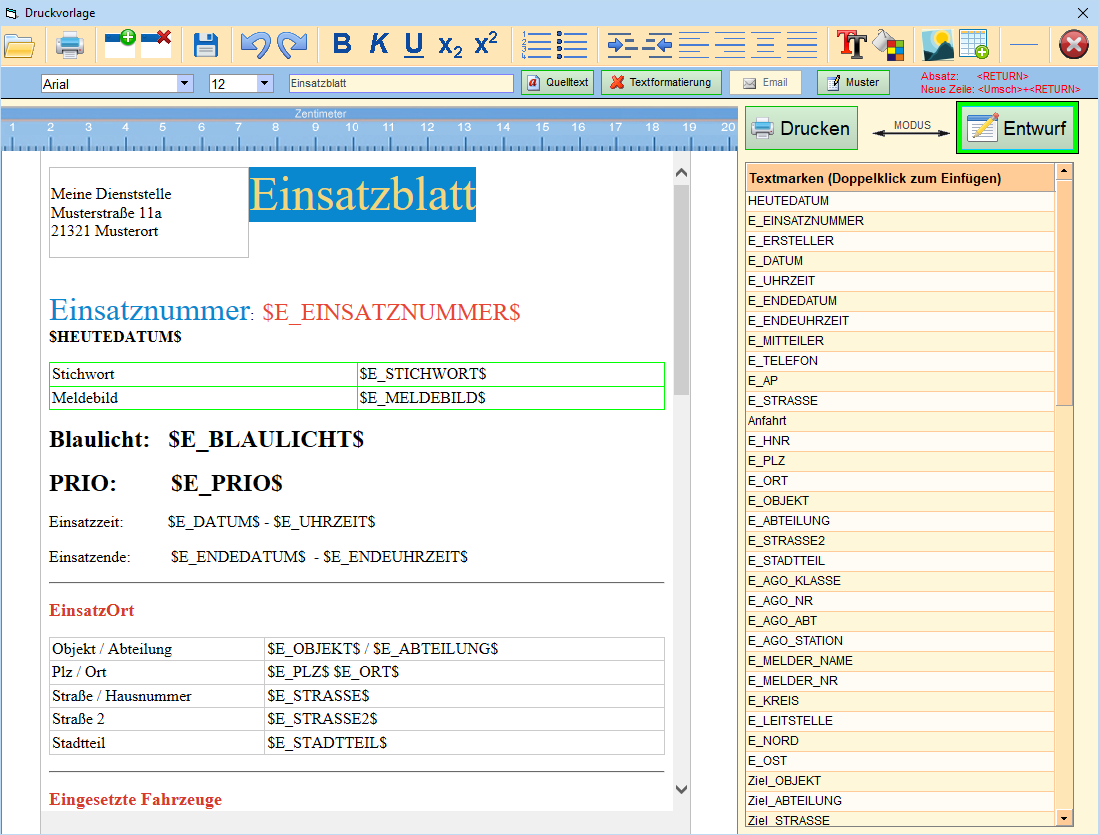Click the Einsatzblatt template name field
This screenshot has height=835, width=1099.
point(400,84)
